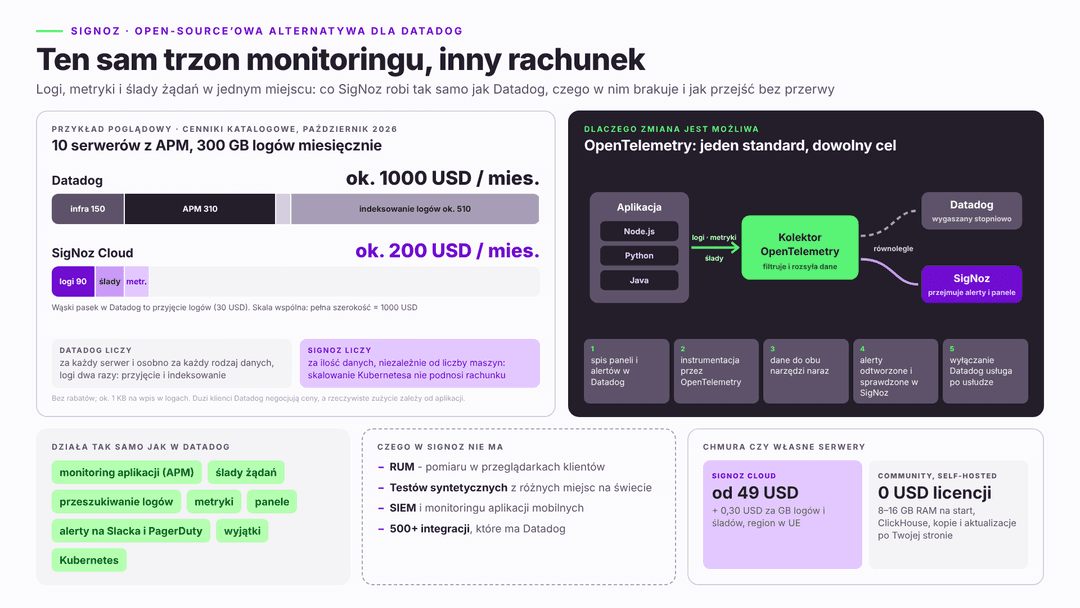The image size is (1080, 608).
Task: Click the 'przeszukiwanie logów' tag
Action: pyautogui.click(x=116, y=502)
